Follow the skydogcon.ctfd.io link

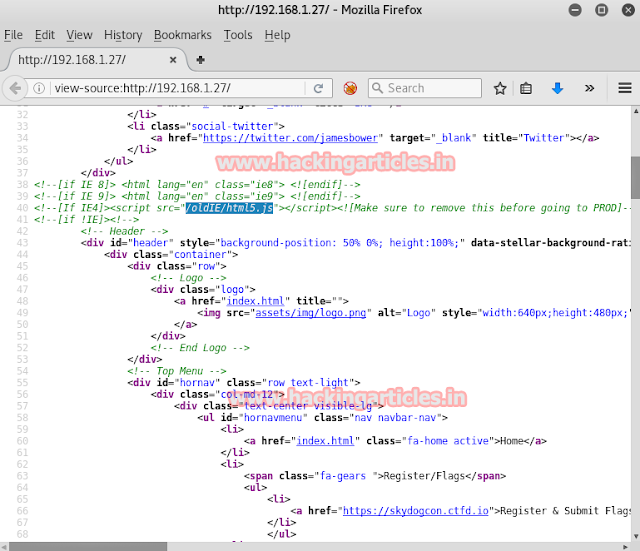416,511
